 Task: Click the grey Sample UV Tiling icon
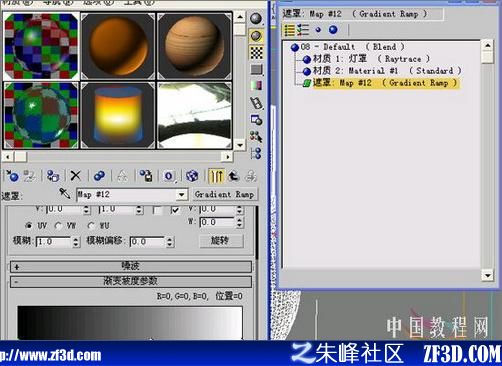coord(256,69)
